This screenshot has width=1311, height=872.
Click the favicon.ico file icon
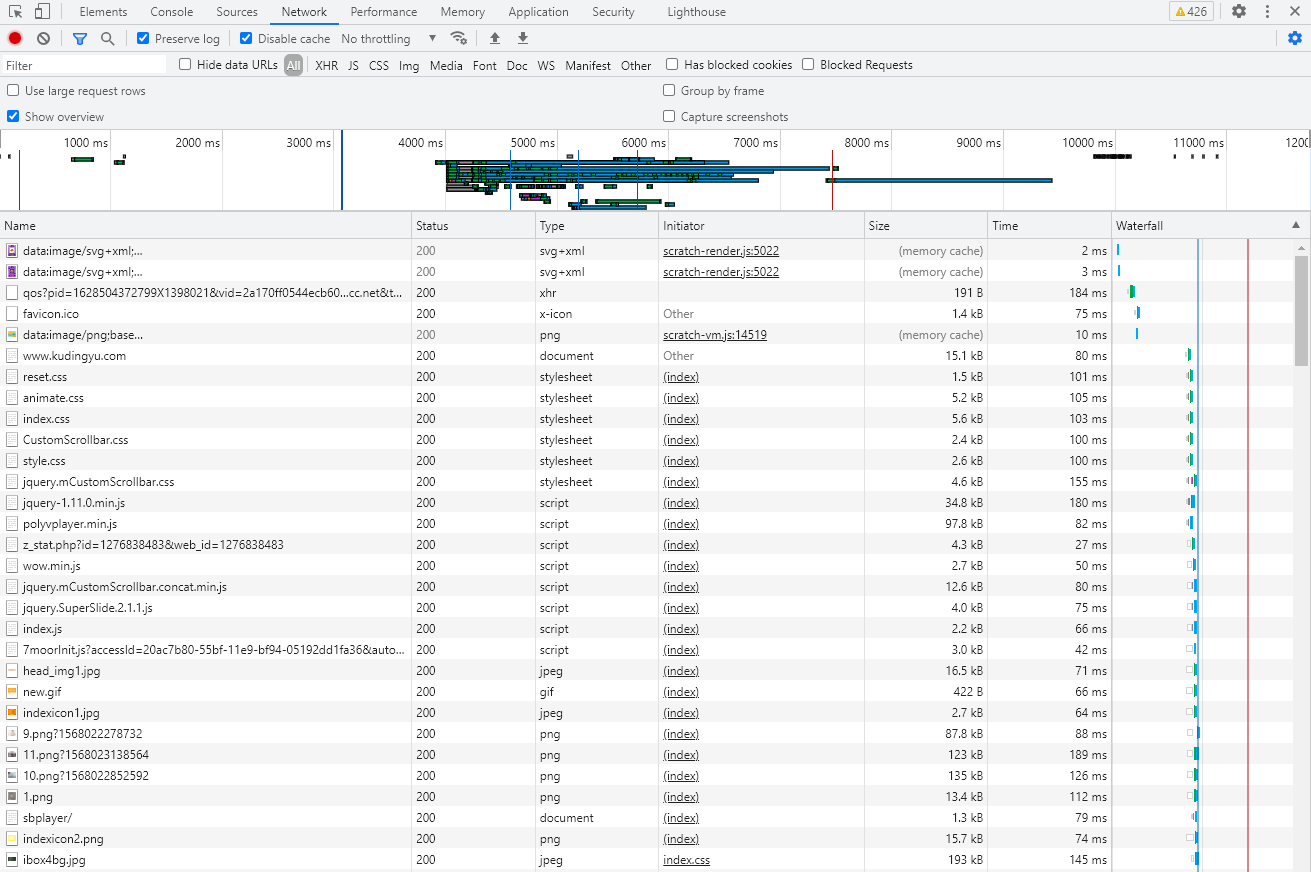point(12,314)
